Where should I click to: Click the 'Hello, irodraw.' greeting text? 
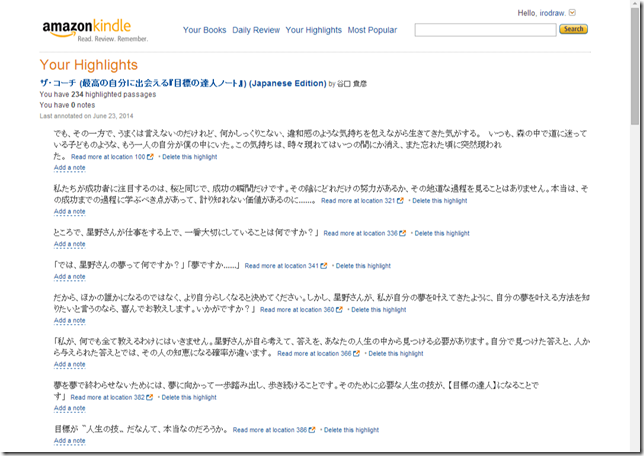point(541,13)
